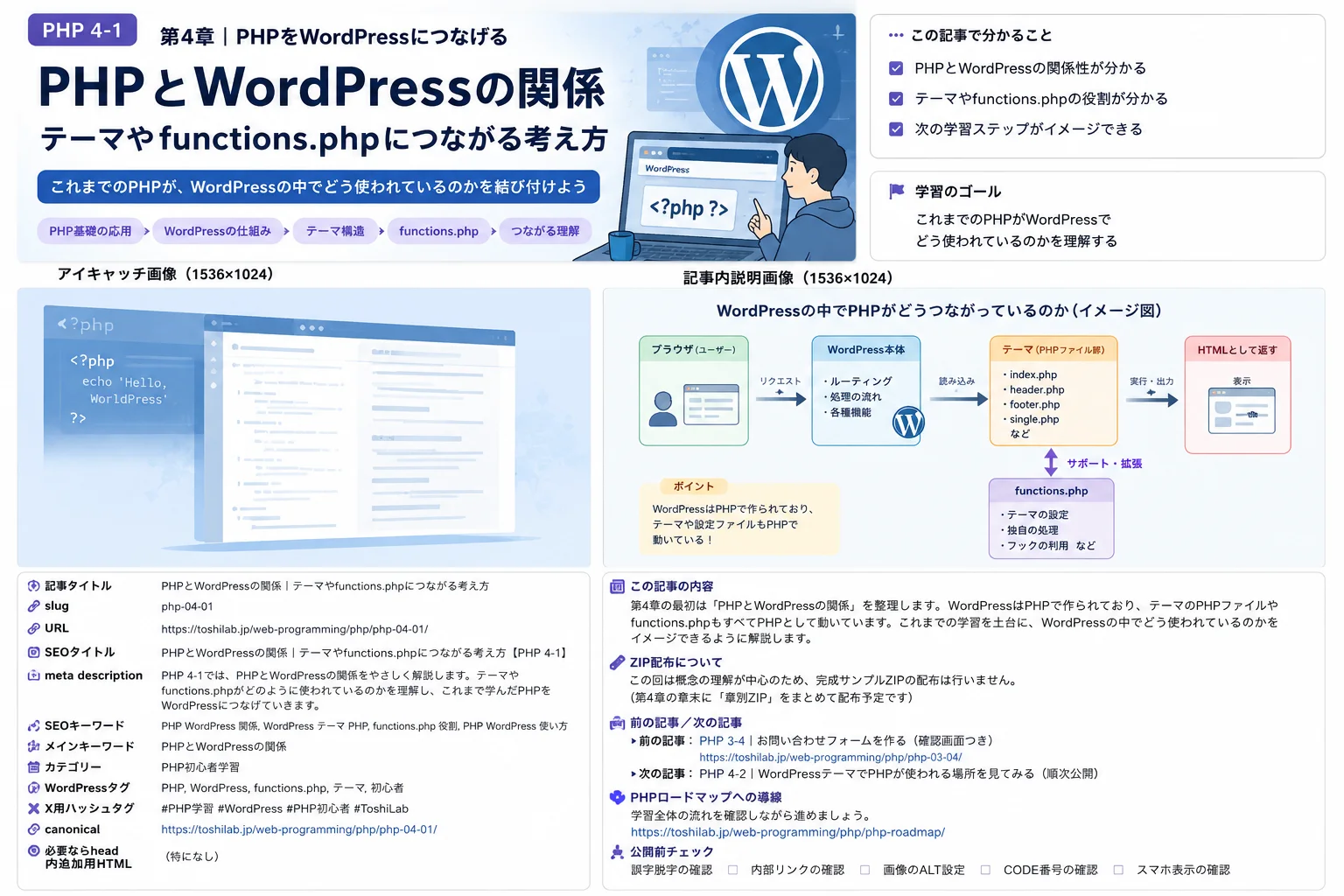Expand the 次の記事 triangle marker
1344x896 pixels.
633,773
